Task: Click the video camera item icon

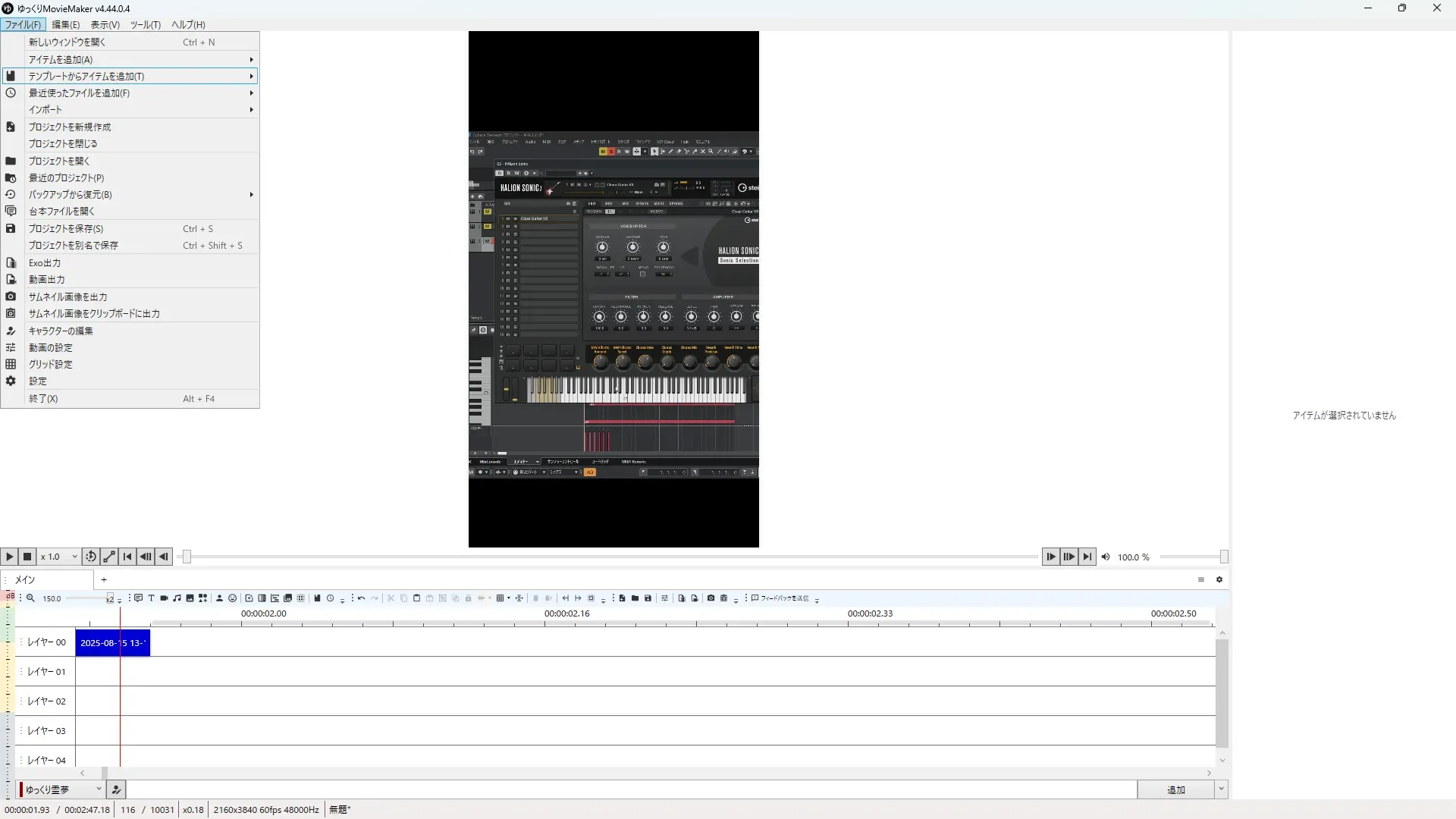Action: click(x=164, y=598)
